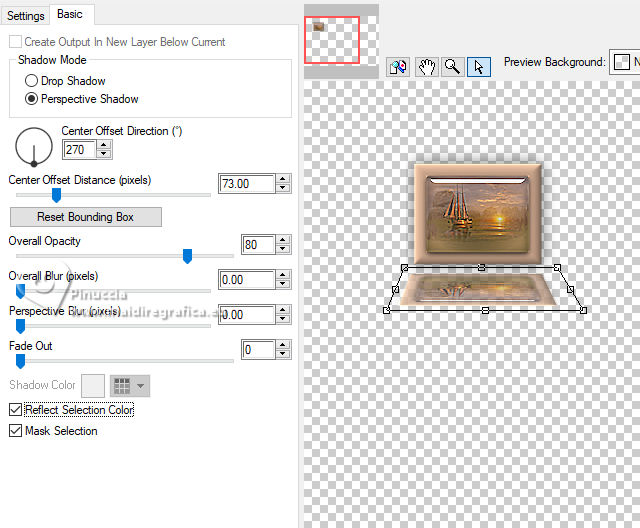
Task: Click the left-middle bounding box handle
Action: point(395,289)
